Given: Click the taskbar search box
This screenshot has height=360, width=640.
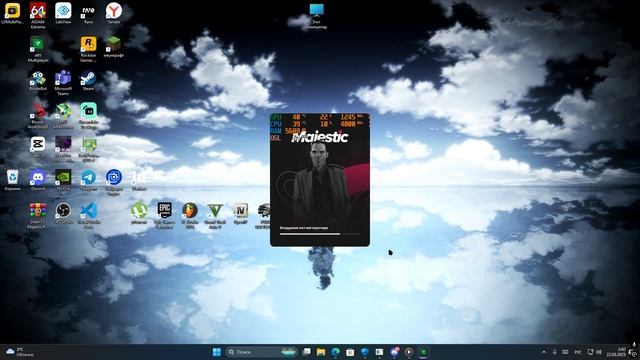Looking at the screenshot, I should click(261, 352).
